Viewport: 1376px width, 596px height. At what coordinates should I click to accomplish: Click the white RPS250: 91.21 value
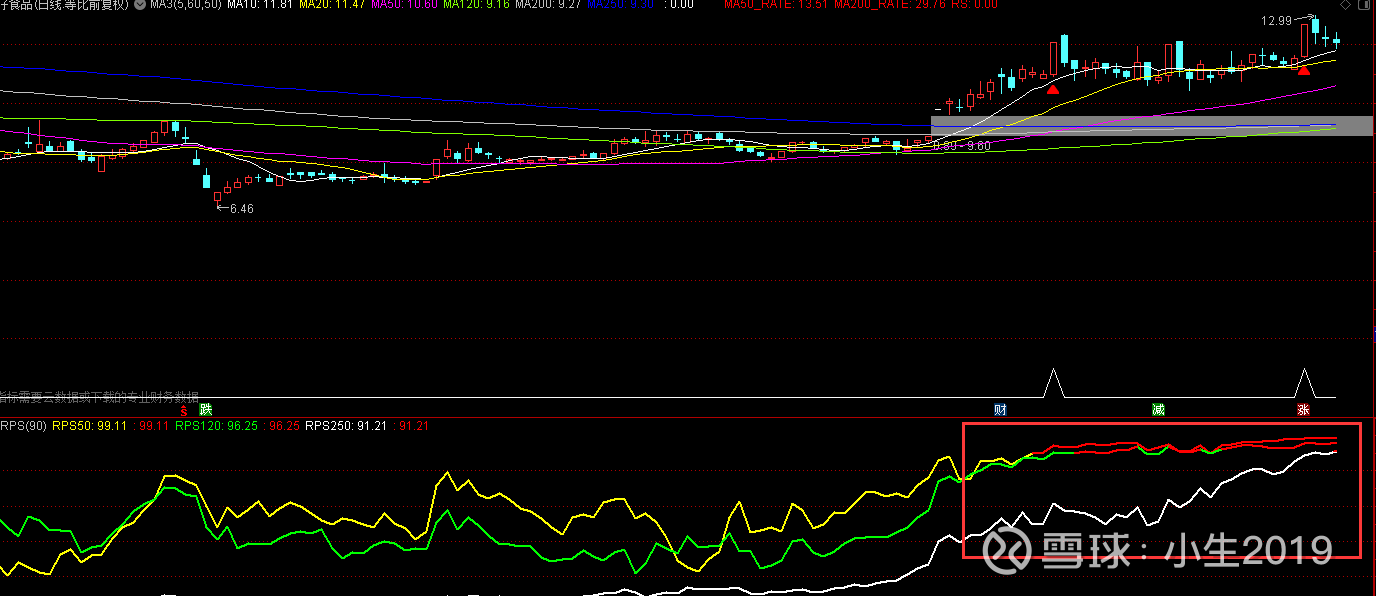pos(347,426)
